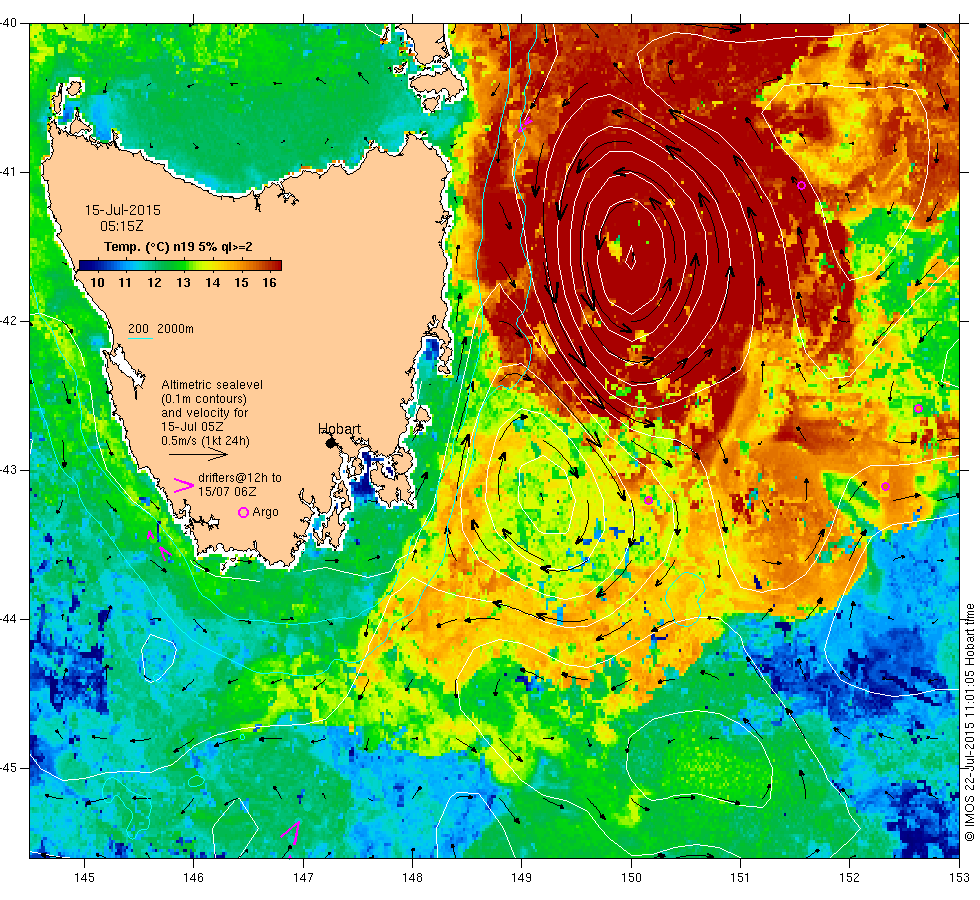The height and width of the screenshot is (900, 980).
Task: Click the Argo float marker near 151.5E 41S
Action: point(801,186)
